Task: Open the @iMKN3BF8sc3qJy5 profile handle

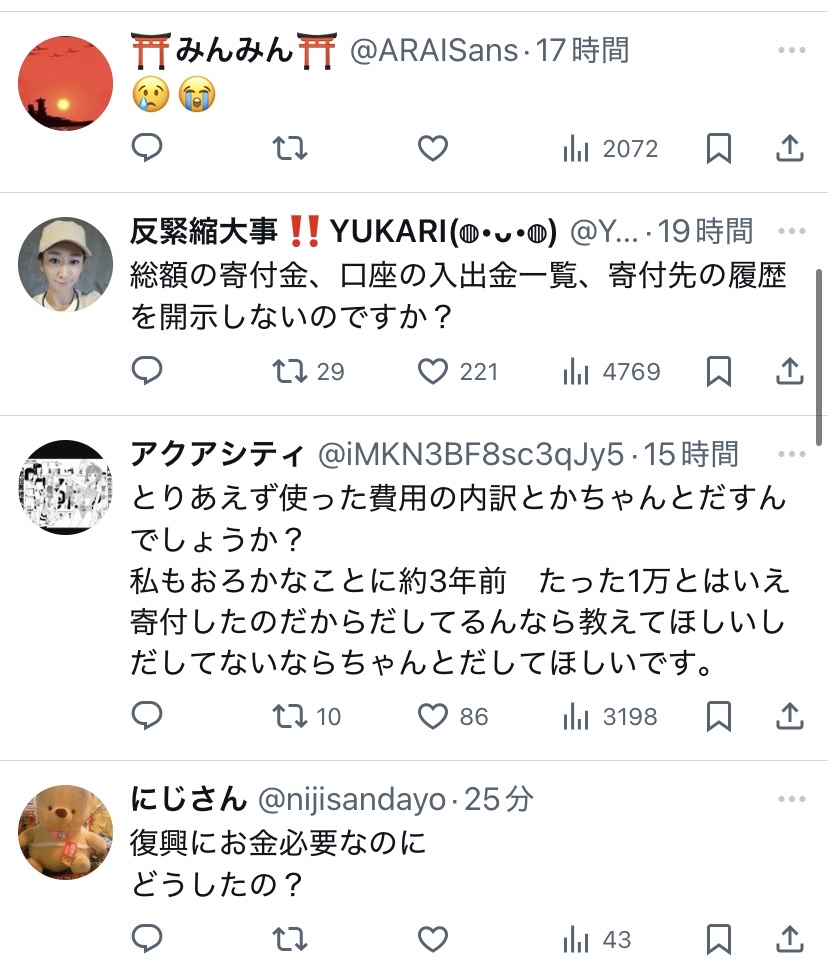Action: pos(470,455)
